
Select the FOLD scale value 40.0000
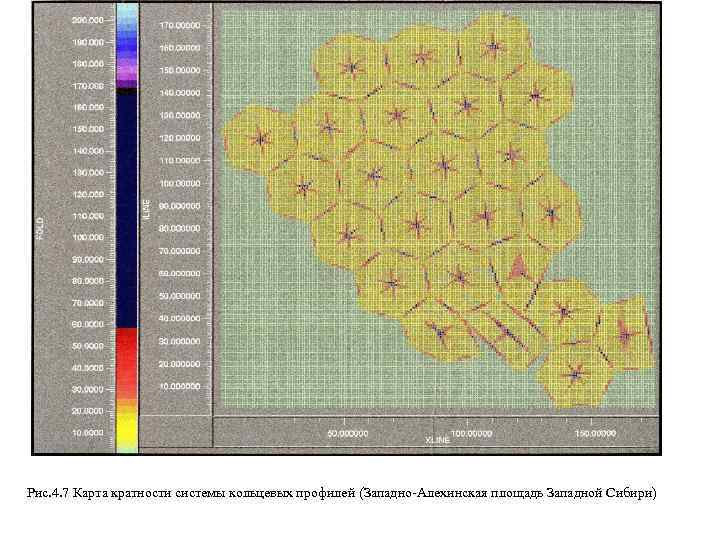pos(88,368)
